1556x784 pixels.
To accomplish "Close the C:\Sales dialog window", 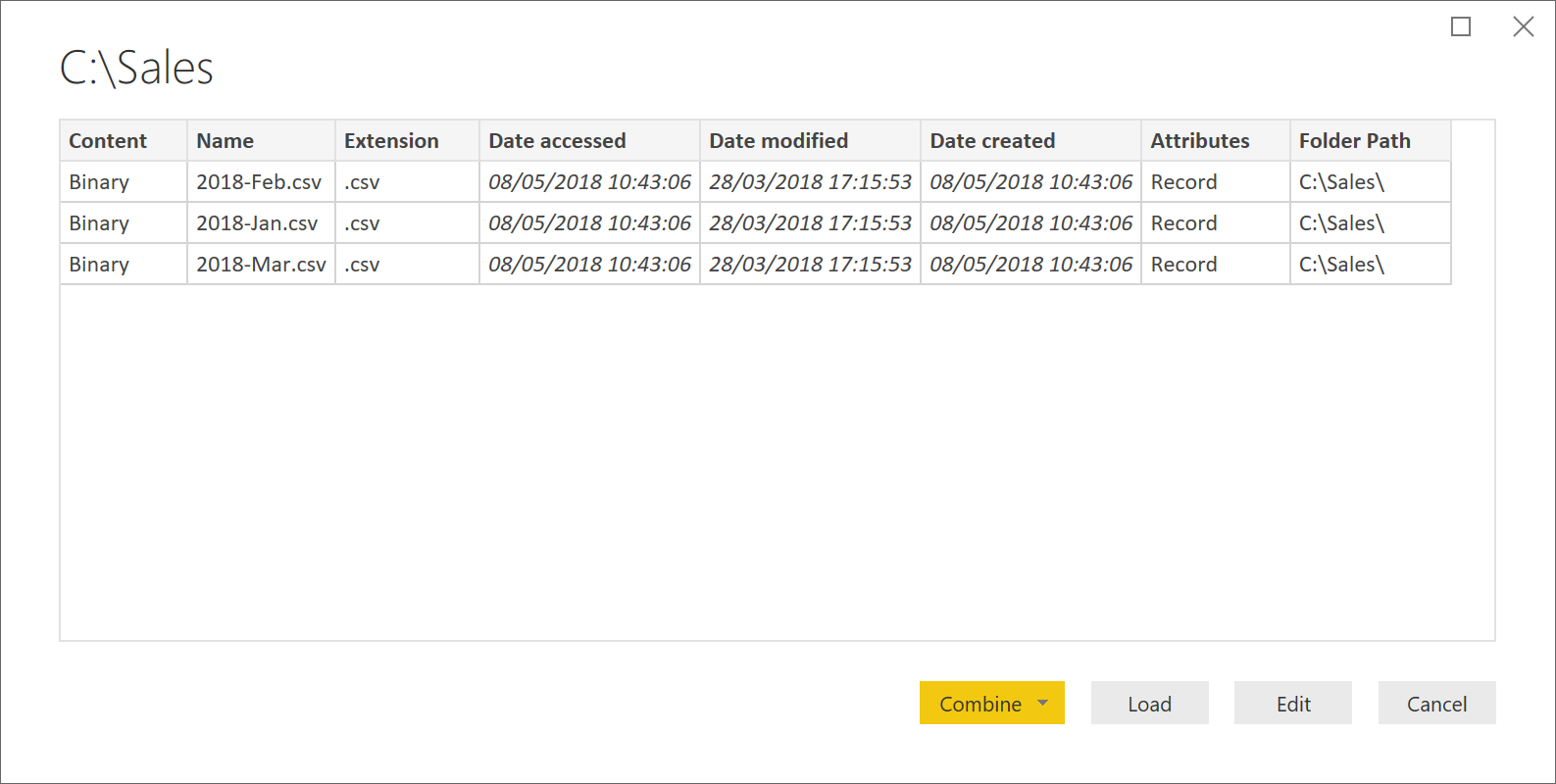I will [x=1524, y=26].
